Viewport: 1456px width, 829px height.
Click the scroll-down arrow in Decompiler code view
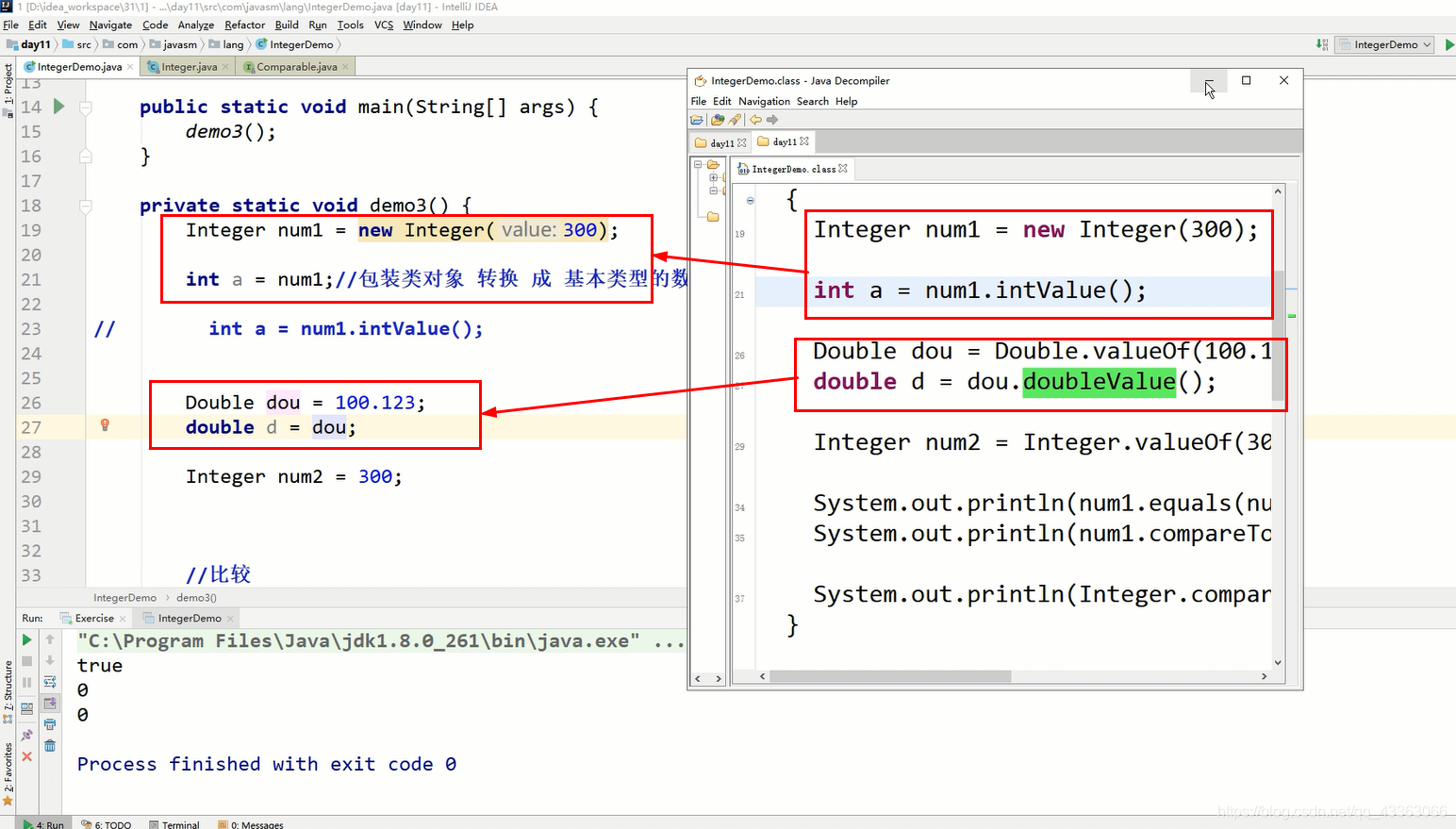[x=1278, y=662]
